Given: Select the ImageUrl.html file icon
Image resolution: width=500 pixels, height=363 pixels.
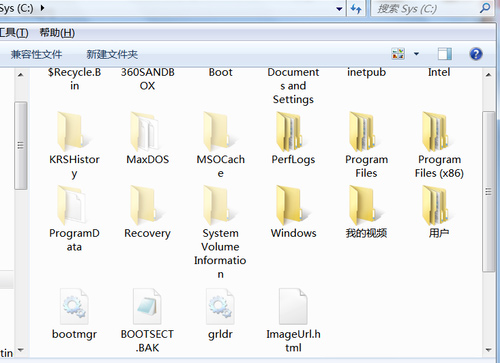Looking at the screenshot, I should coord(293,307).
